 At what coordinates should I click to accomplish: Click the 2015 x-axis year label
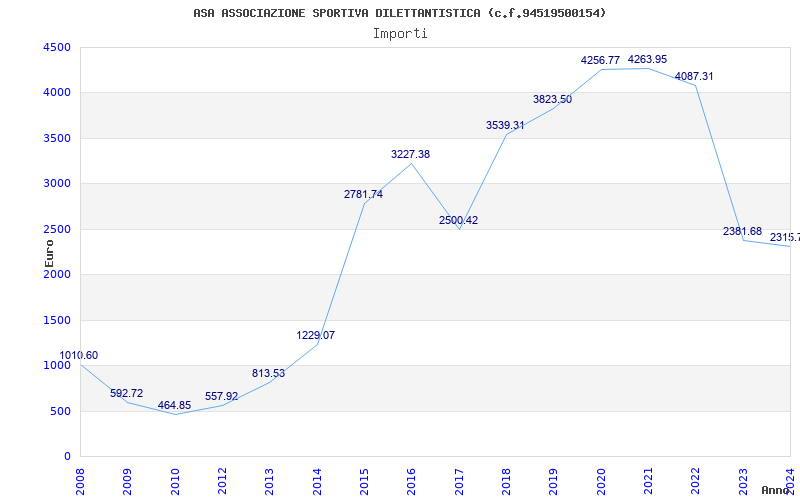364,479
